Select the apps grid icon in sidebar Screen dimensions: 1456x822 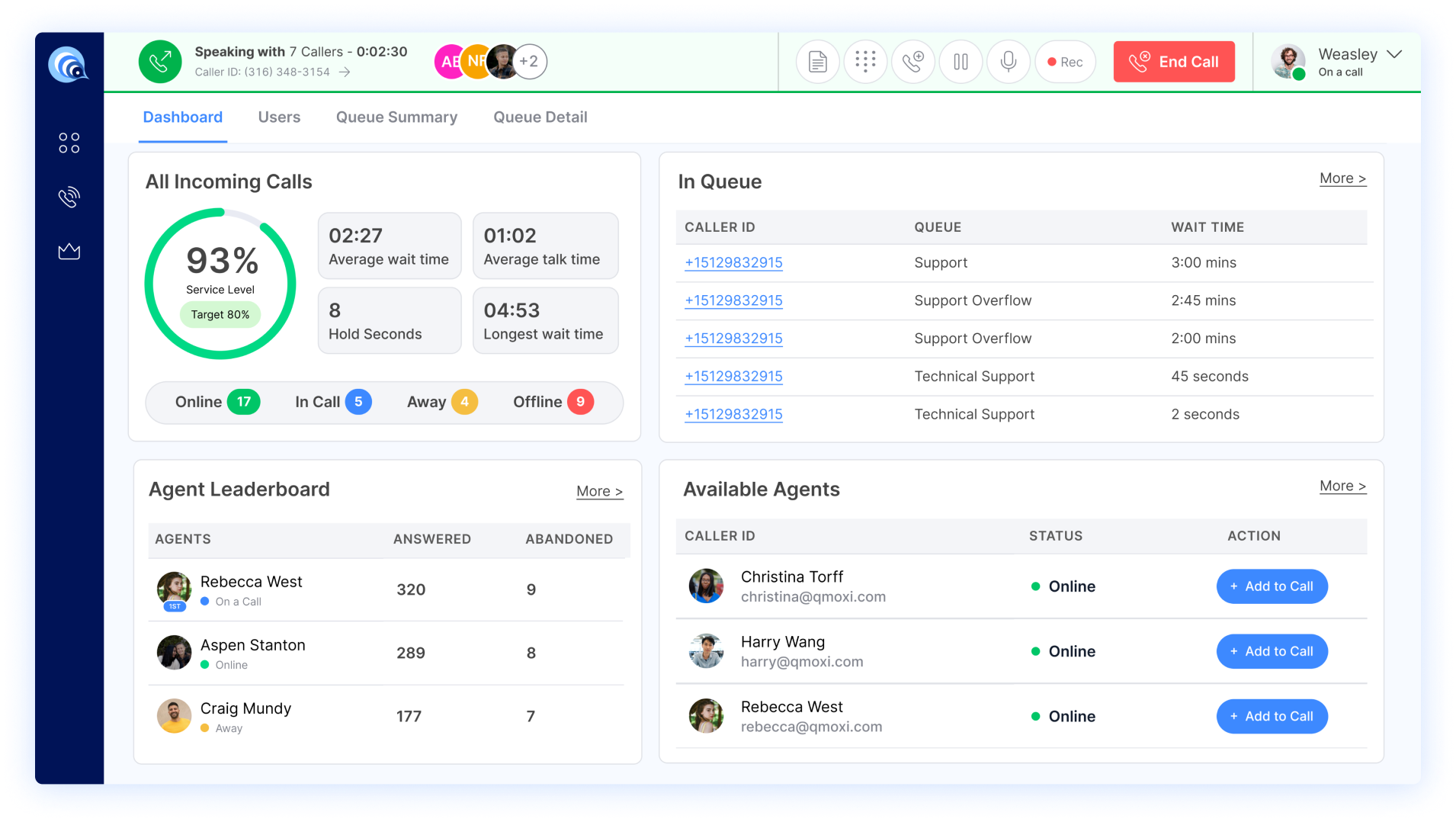click(x=69, y=142)
